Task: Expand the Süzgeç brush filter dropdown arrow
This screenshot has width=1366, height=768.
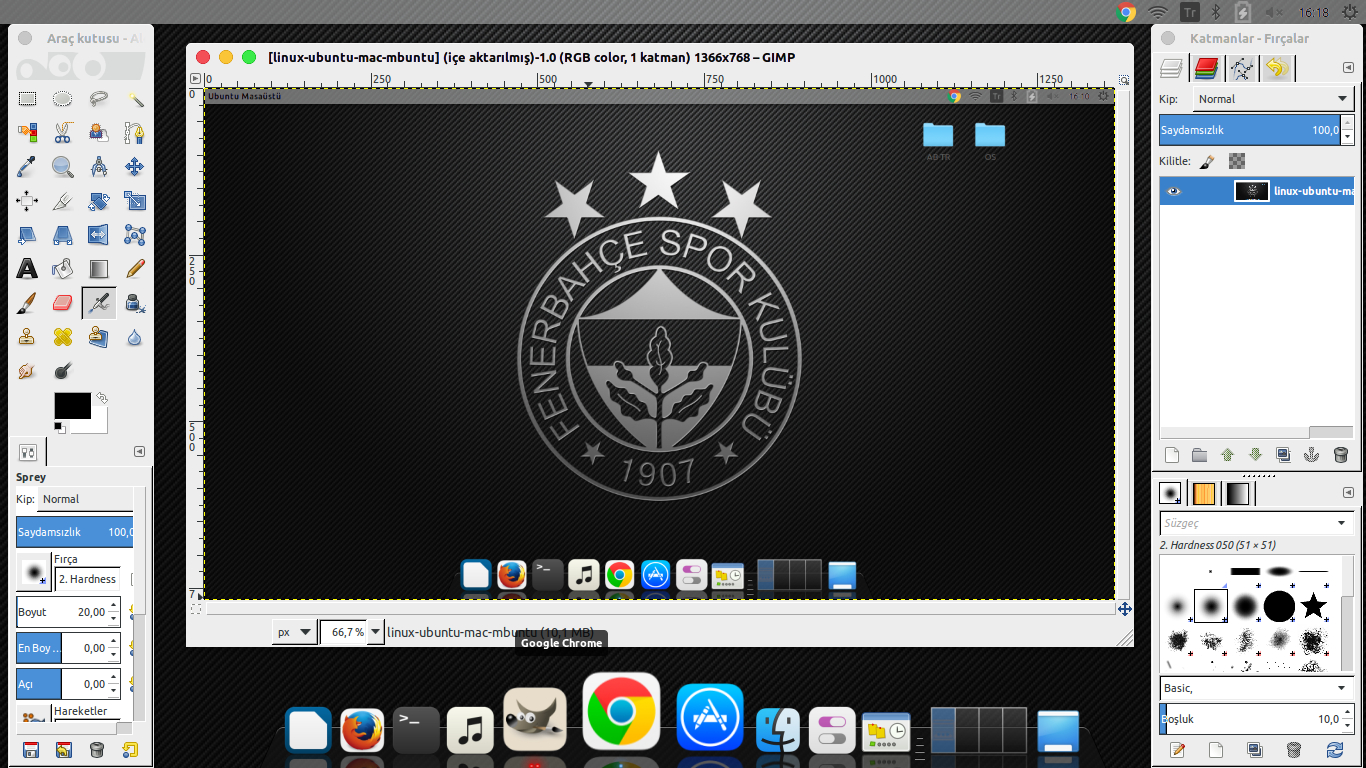Action: point(1342,523)
